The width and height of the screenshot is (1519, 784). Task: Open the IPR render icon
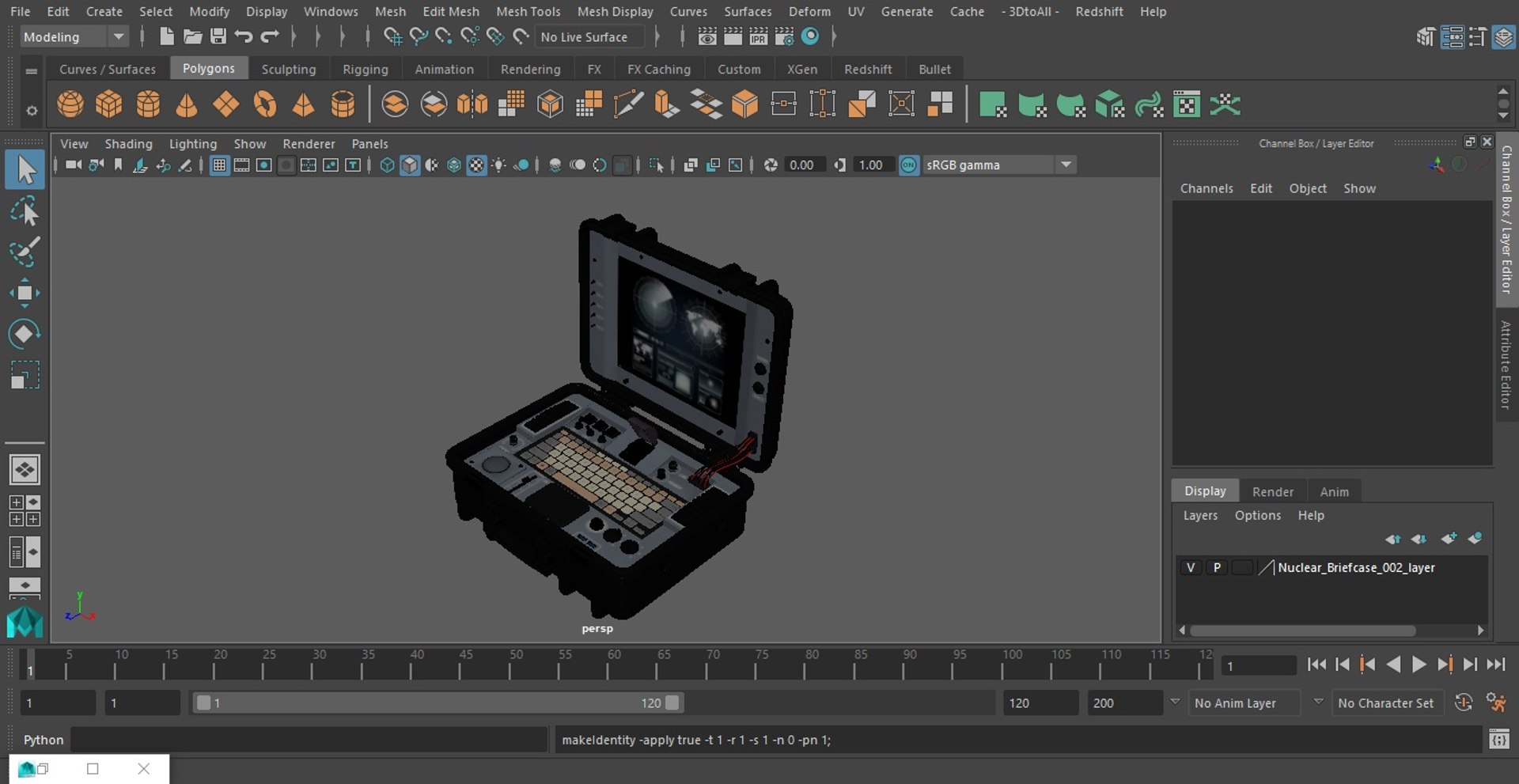(759, 36)
